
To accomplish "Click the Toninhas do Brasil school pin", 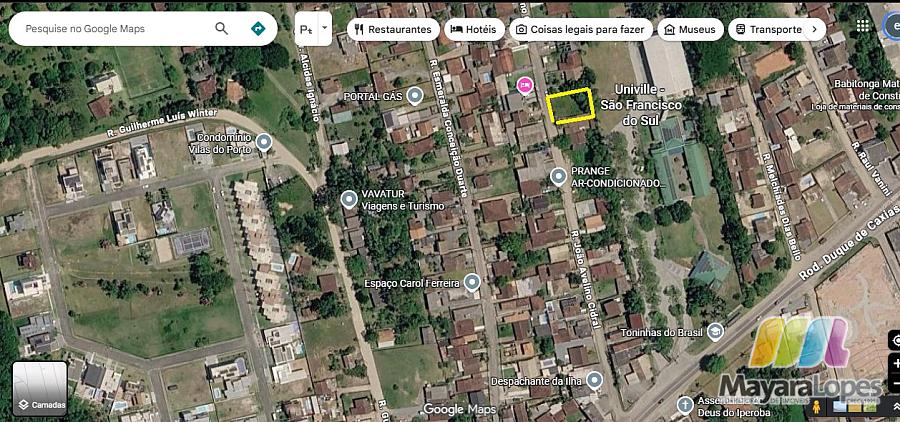I will coord(715,332).
